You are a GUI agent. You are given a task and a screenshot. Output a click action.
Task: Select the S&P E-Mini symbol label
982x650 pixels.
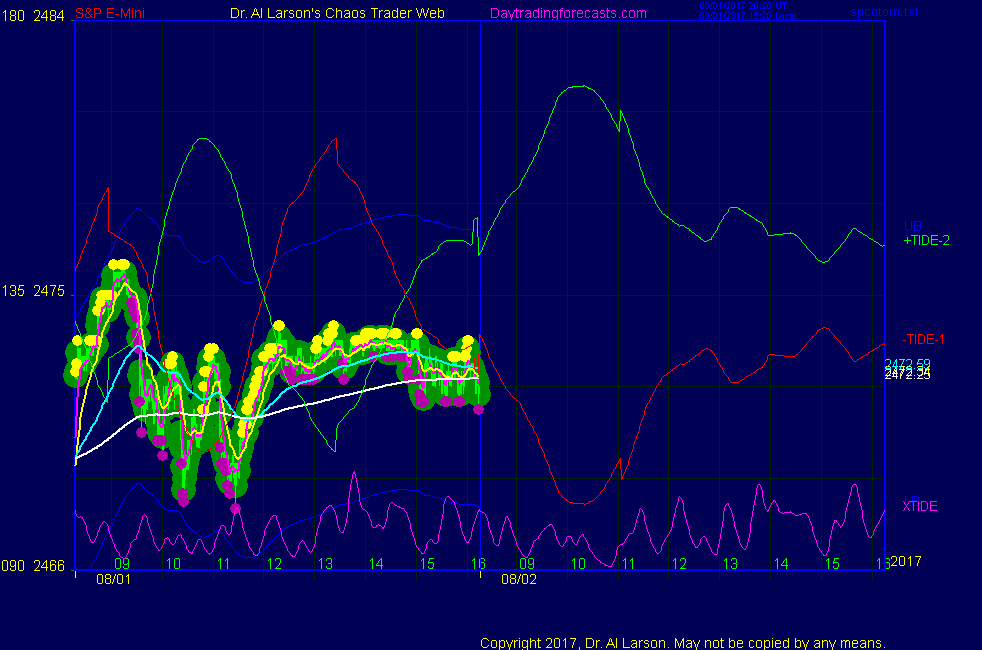[x=110, y=13]
